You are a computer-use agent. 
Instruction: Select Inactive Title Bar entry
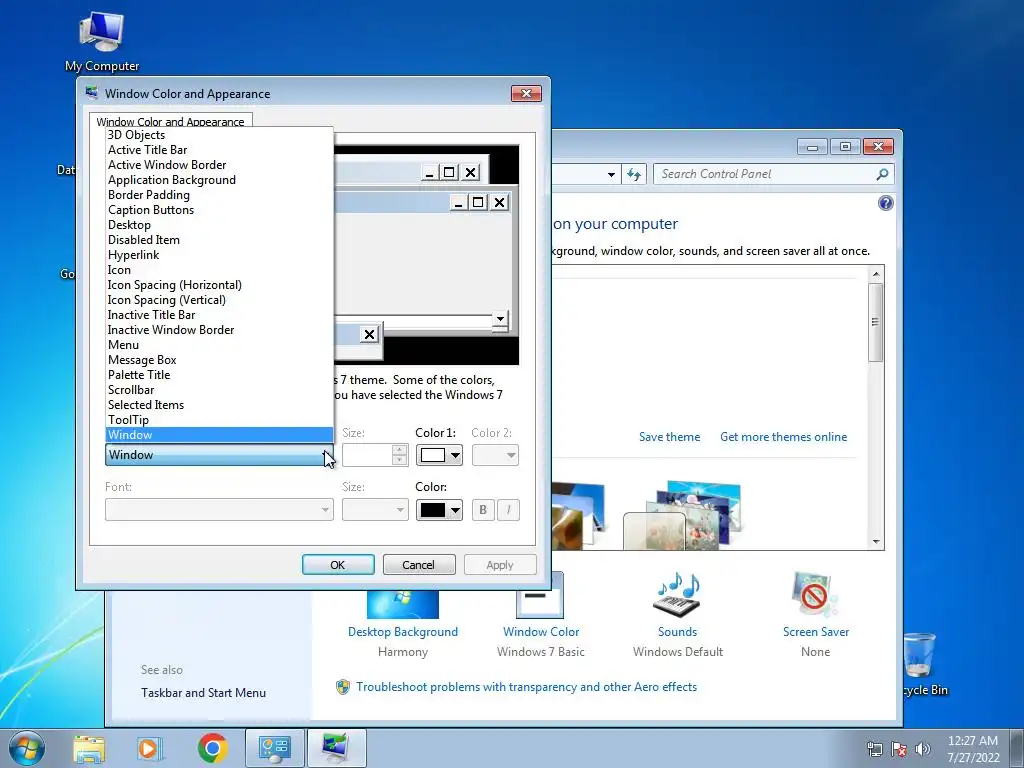(x=219, y=315)
